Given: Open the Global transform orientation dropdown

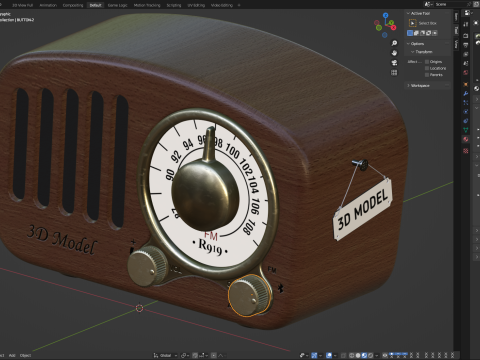Looking at the screenshot, I should pos(165,355).
